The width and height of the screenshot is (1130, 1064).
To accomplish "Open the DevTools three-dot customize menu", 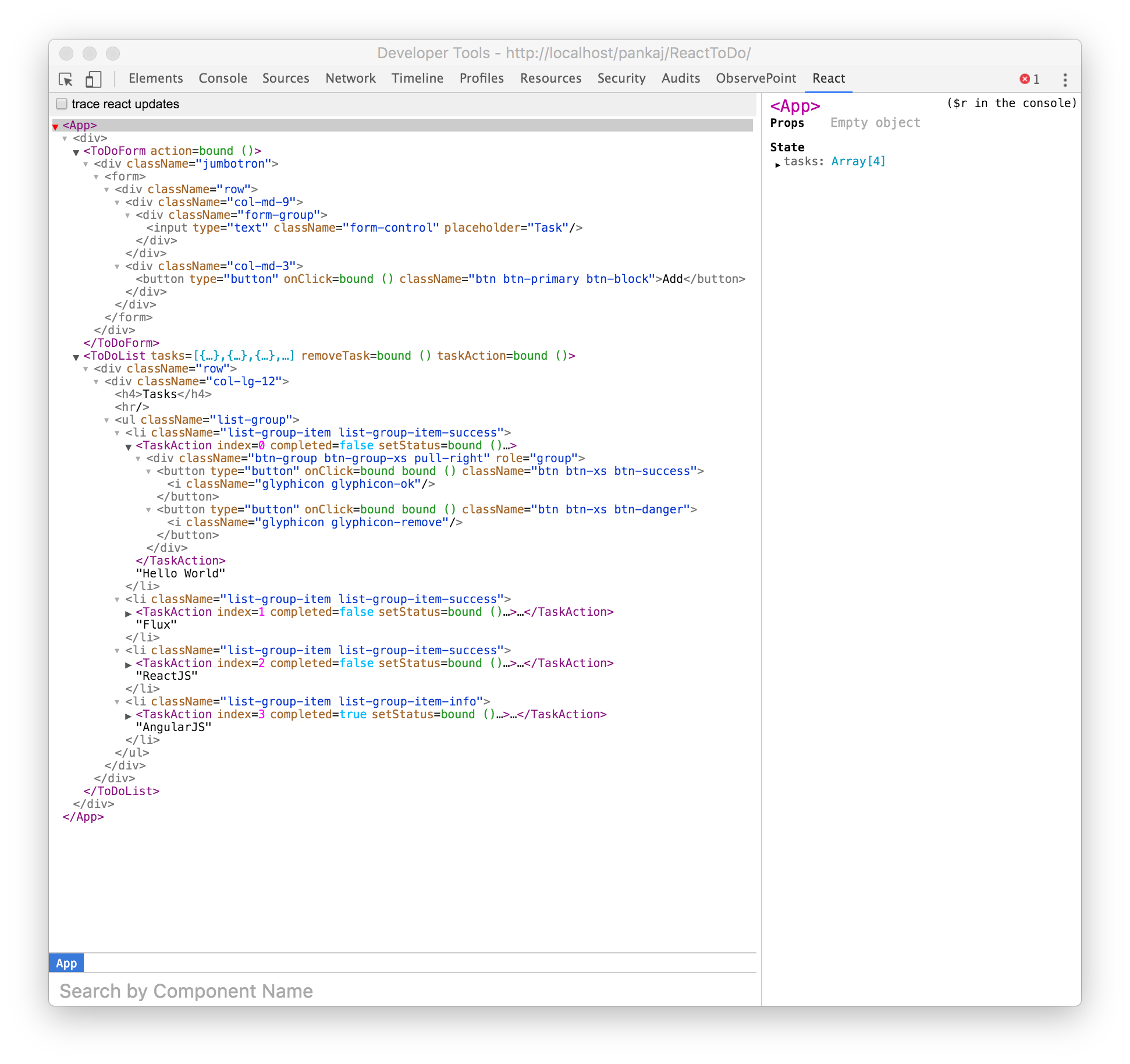I will (1065, 79).
